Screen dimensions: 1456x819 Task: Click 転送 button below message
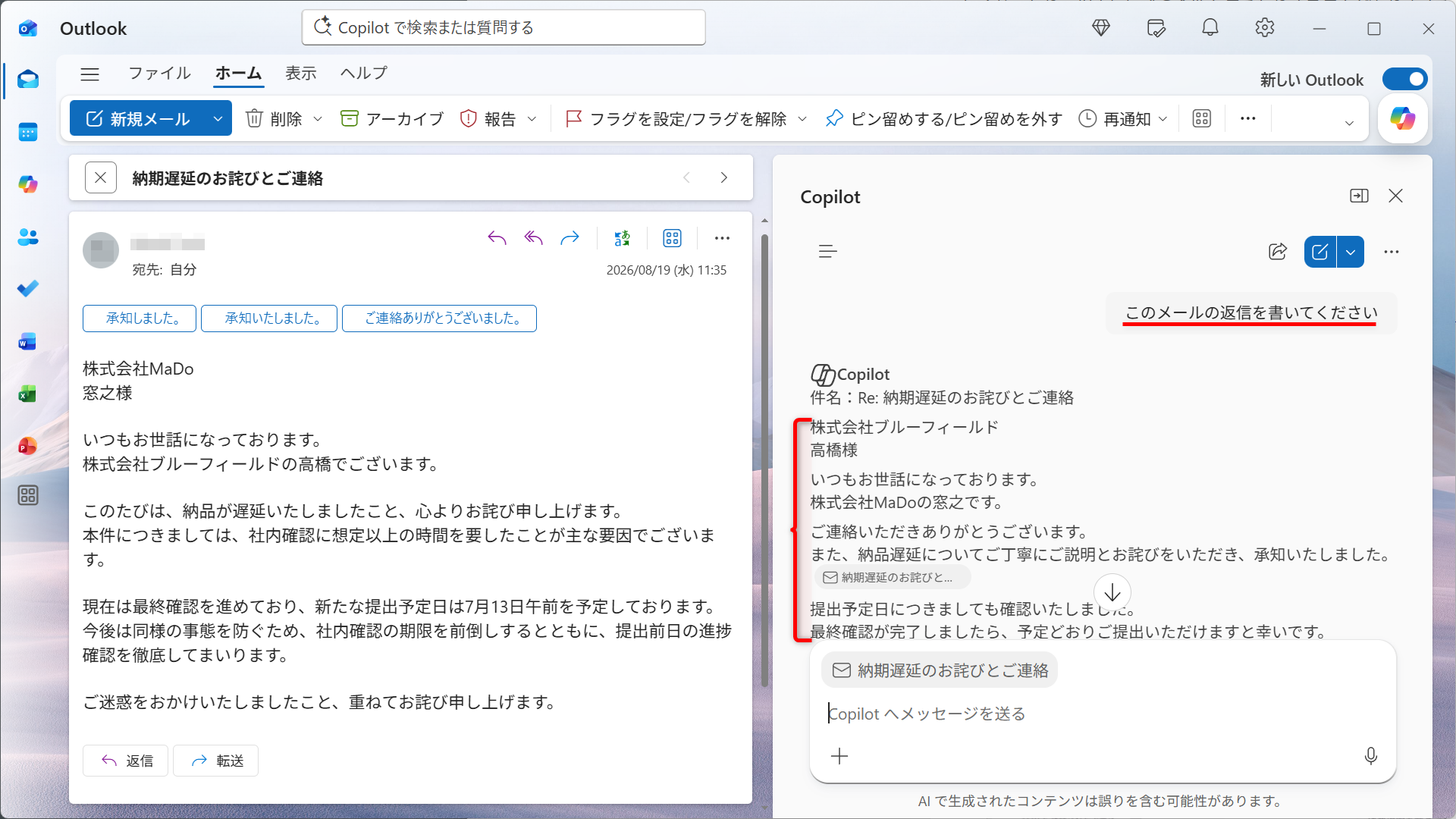coord(215,761)
